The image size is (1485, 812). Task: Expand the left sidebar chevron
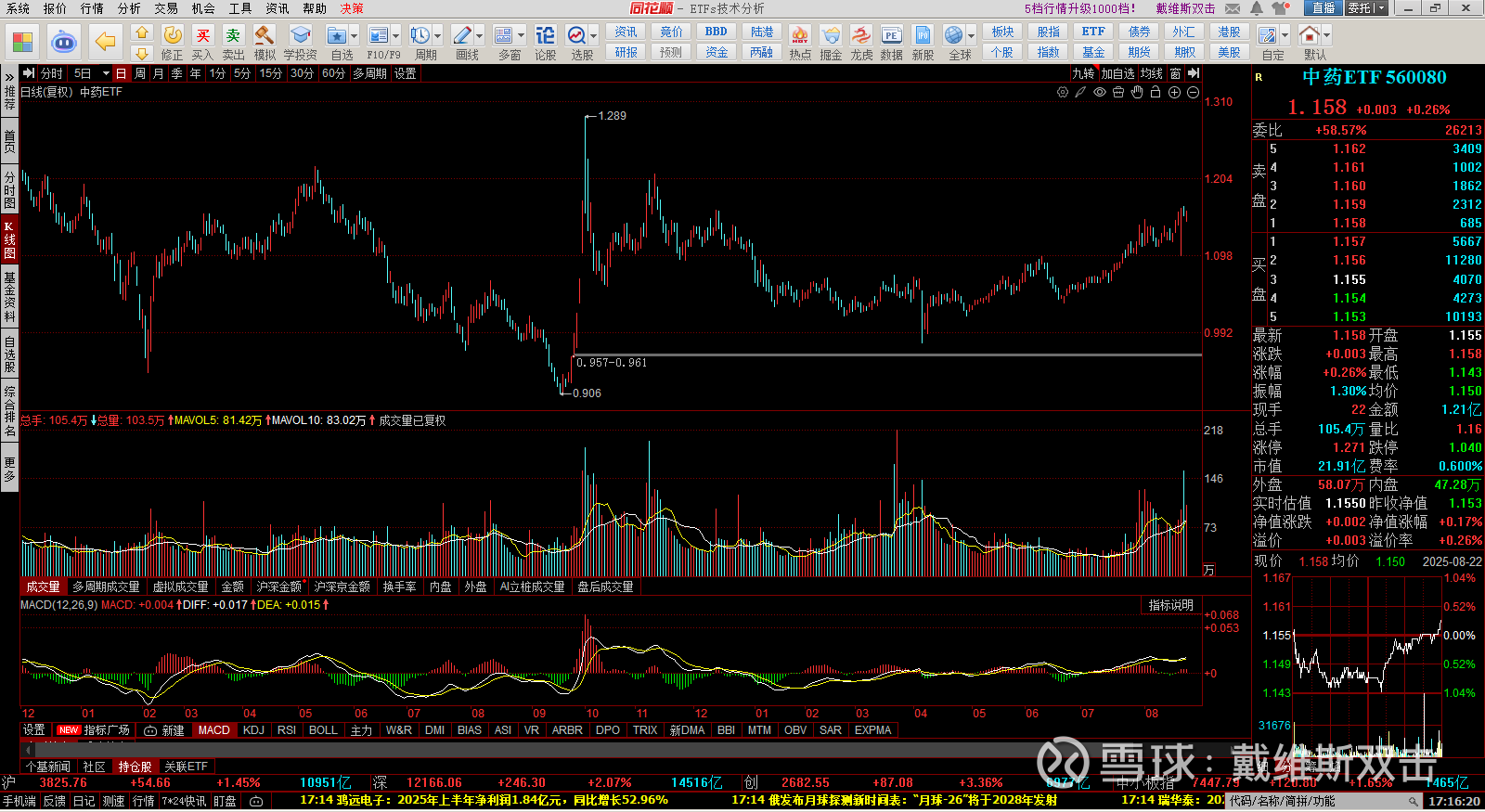(x=9, y=76)
